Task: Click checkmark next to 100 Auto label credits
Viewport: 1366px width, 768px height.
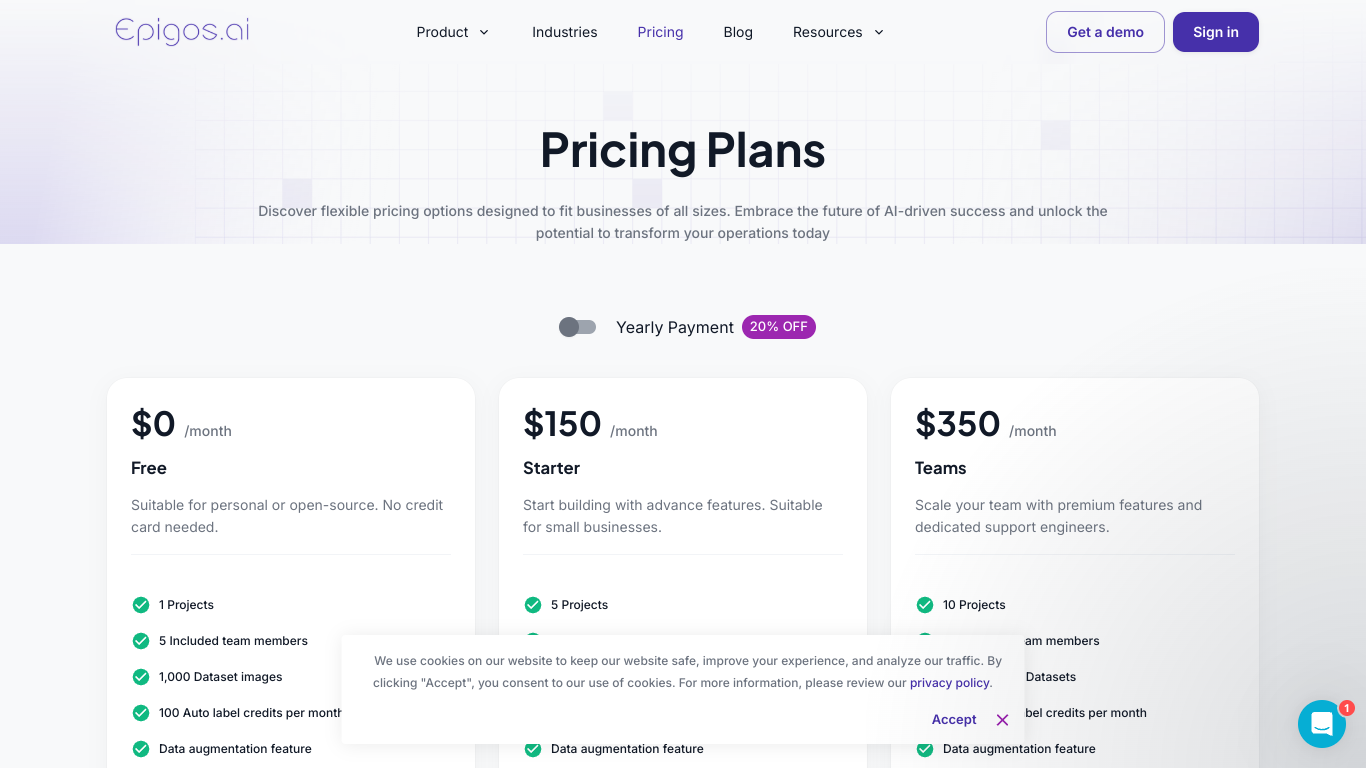Action: point(141,713)
